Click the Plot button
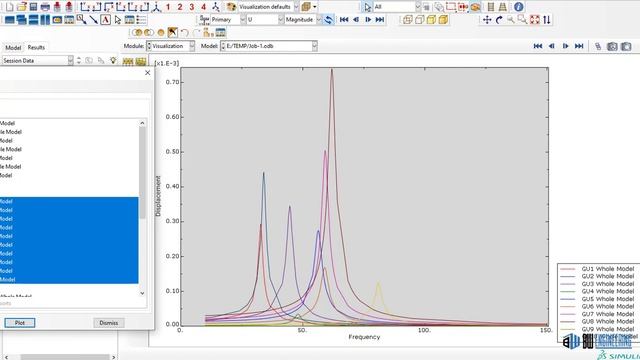The width and height of the screenshot is (640, 360). 20,323
